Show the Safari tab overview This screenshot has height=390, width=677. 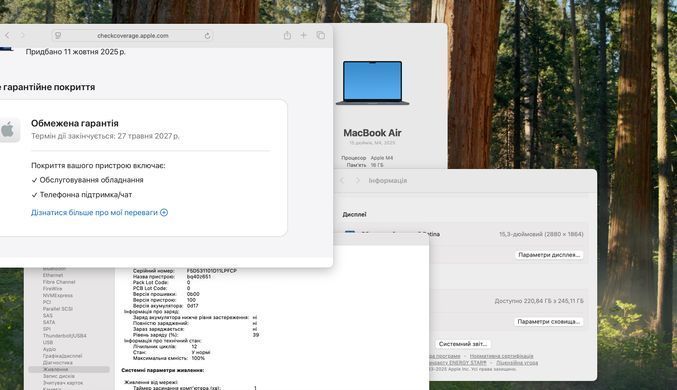coord(320,35)
